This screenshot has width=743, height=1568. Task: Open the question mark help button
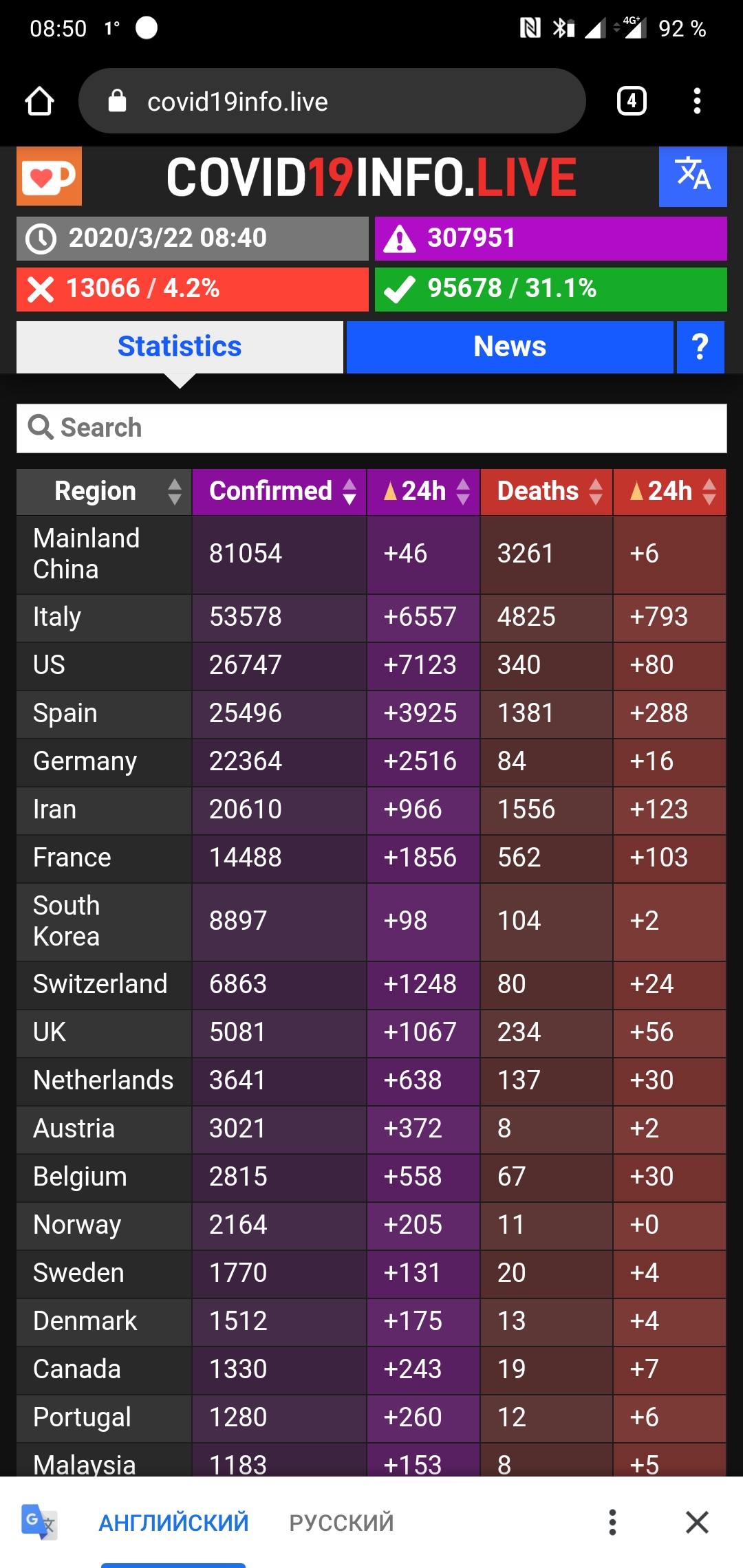(x=700, y=347)
